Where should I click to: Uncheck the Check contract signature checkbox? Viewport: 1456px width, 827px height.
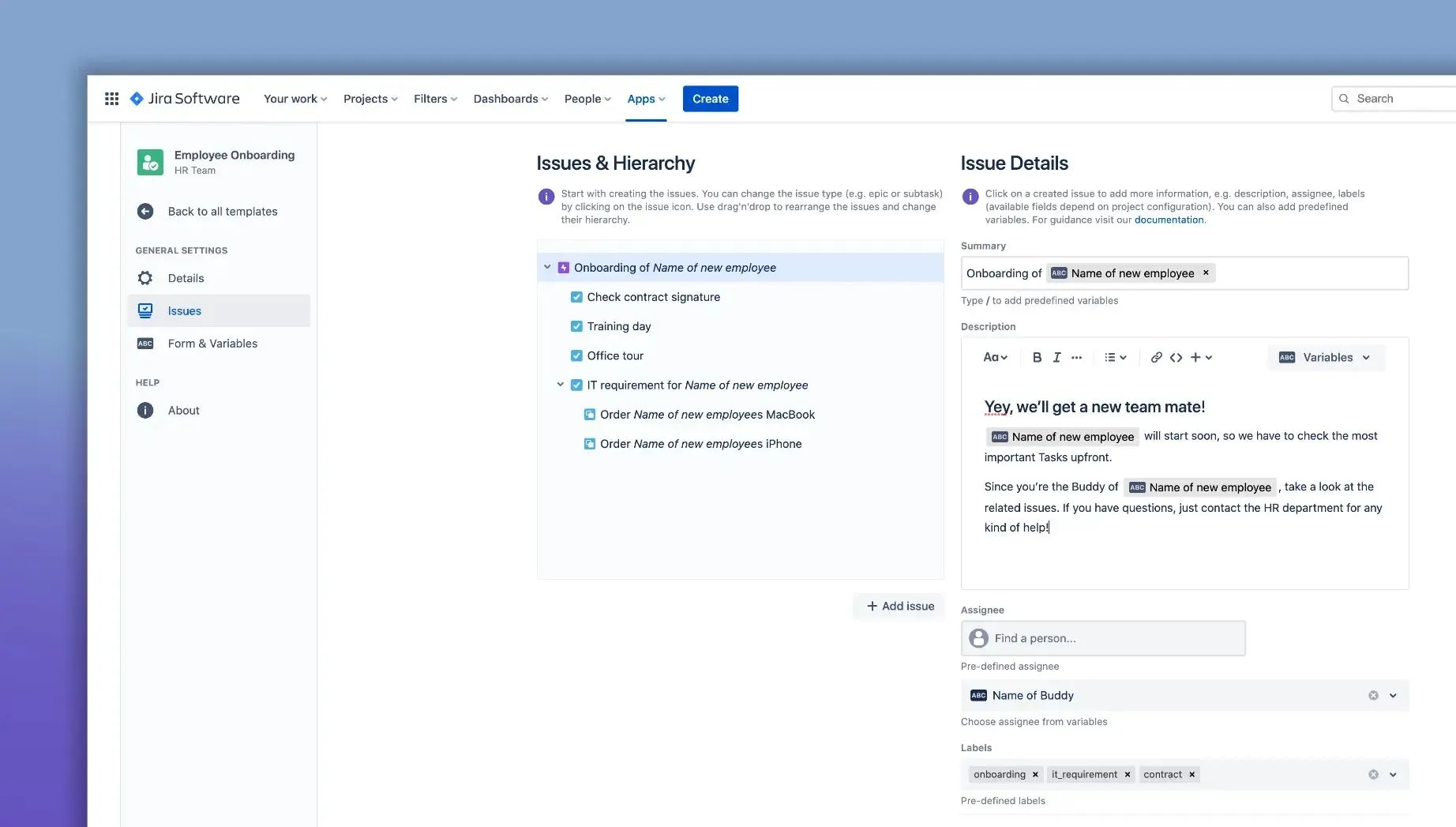point(576,296)
